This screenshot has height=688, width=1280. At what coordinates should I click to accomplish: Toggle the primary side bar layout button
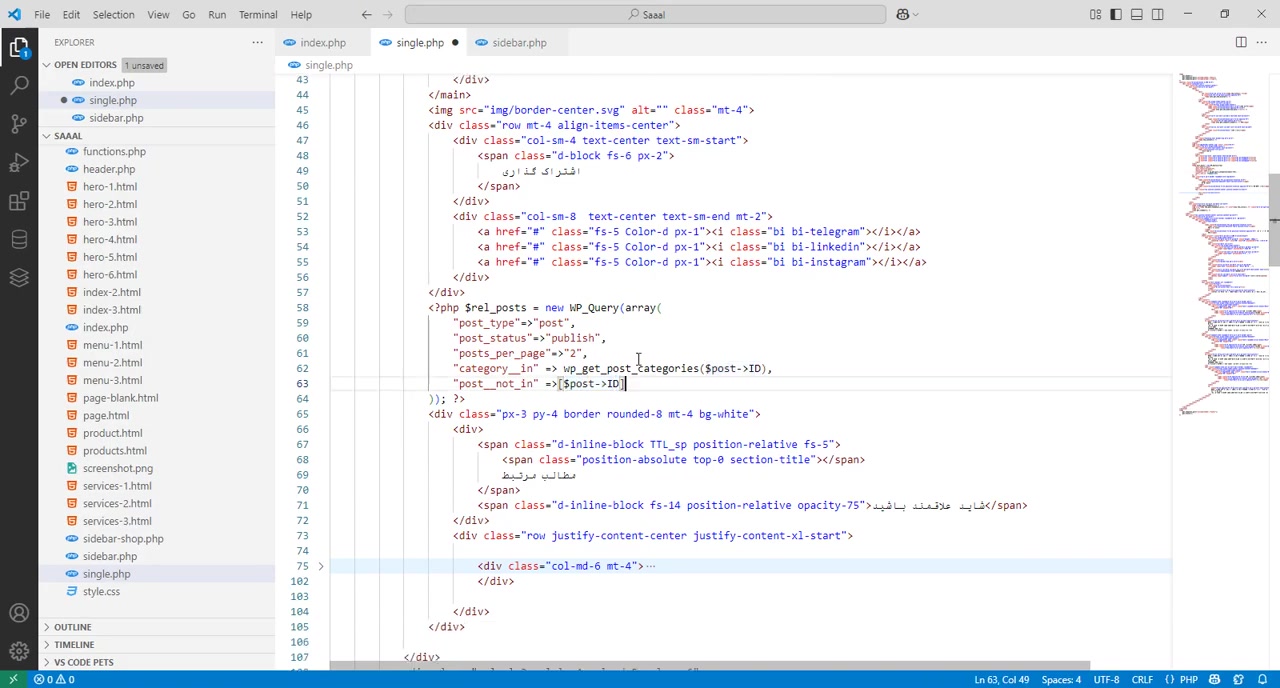click(x=1116, y=14)
